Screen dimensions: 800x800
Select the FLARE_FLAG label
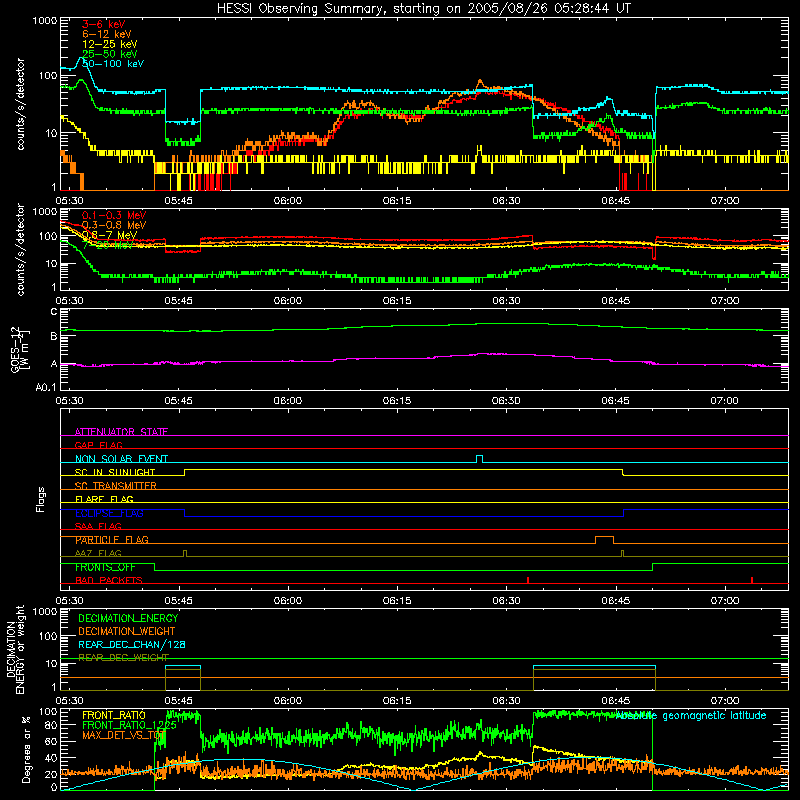coord(104,499)
